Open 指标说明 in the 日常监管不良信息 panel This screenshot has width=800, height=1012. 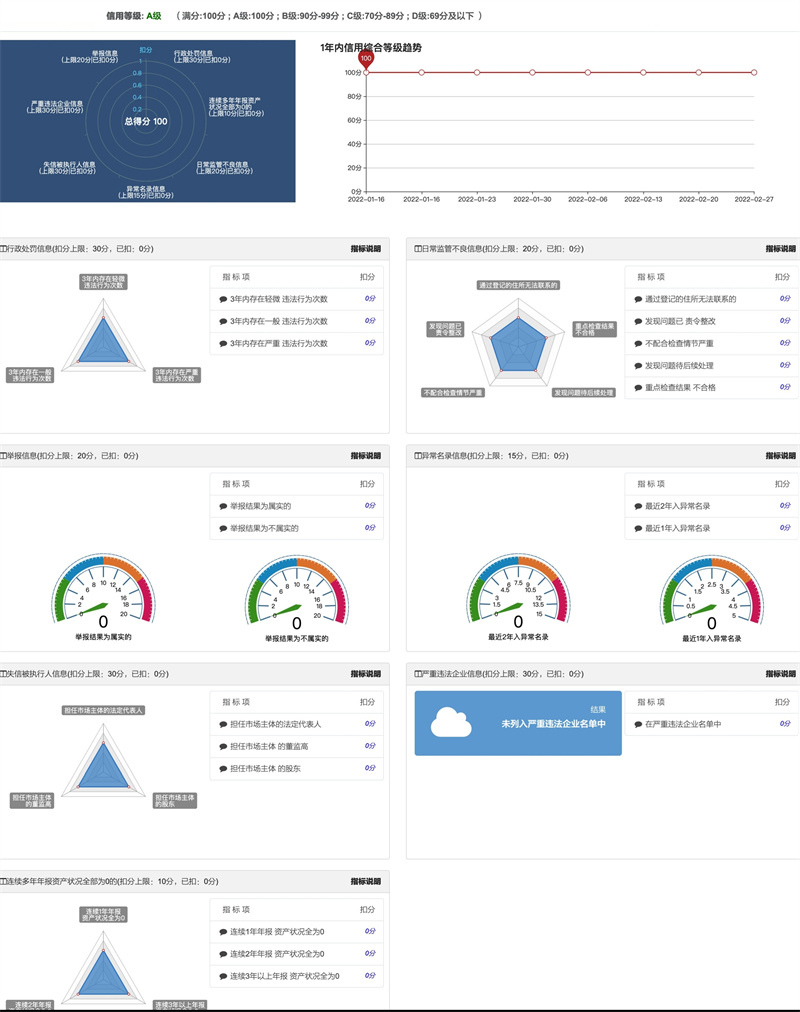[780, 248]
